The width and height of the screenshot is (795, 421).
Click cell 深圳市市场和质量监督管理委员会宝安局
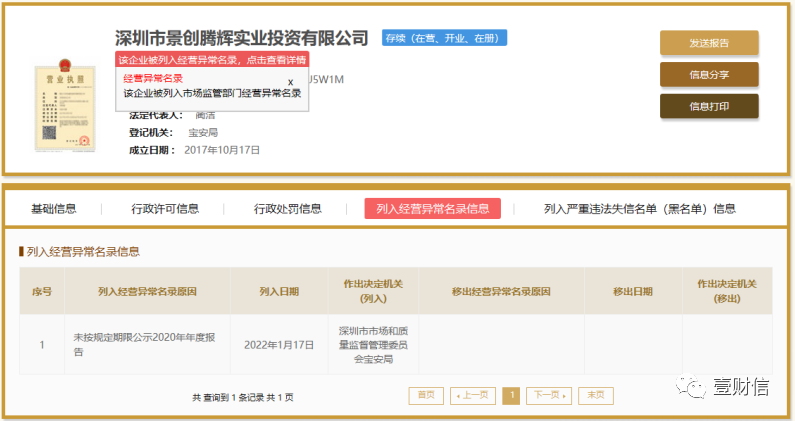pyautogui.click(x=373, y=345)
